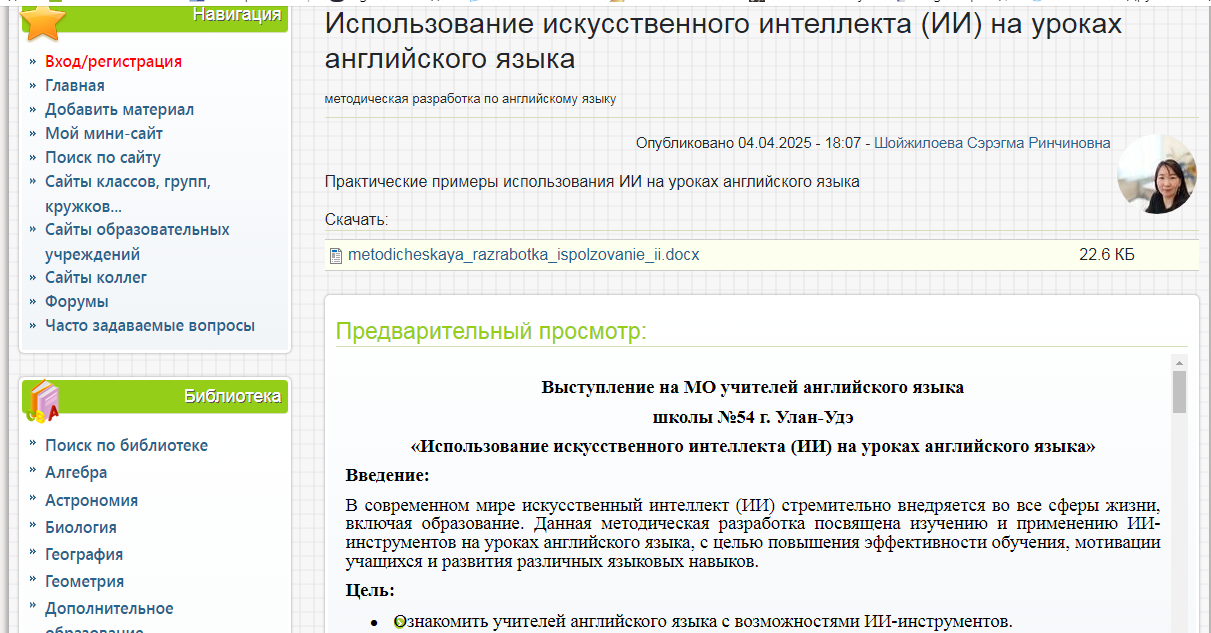Visit the Форумы section
The height and width of the screenshot is (633, 1211).
[76, 301]
